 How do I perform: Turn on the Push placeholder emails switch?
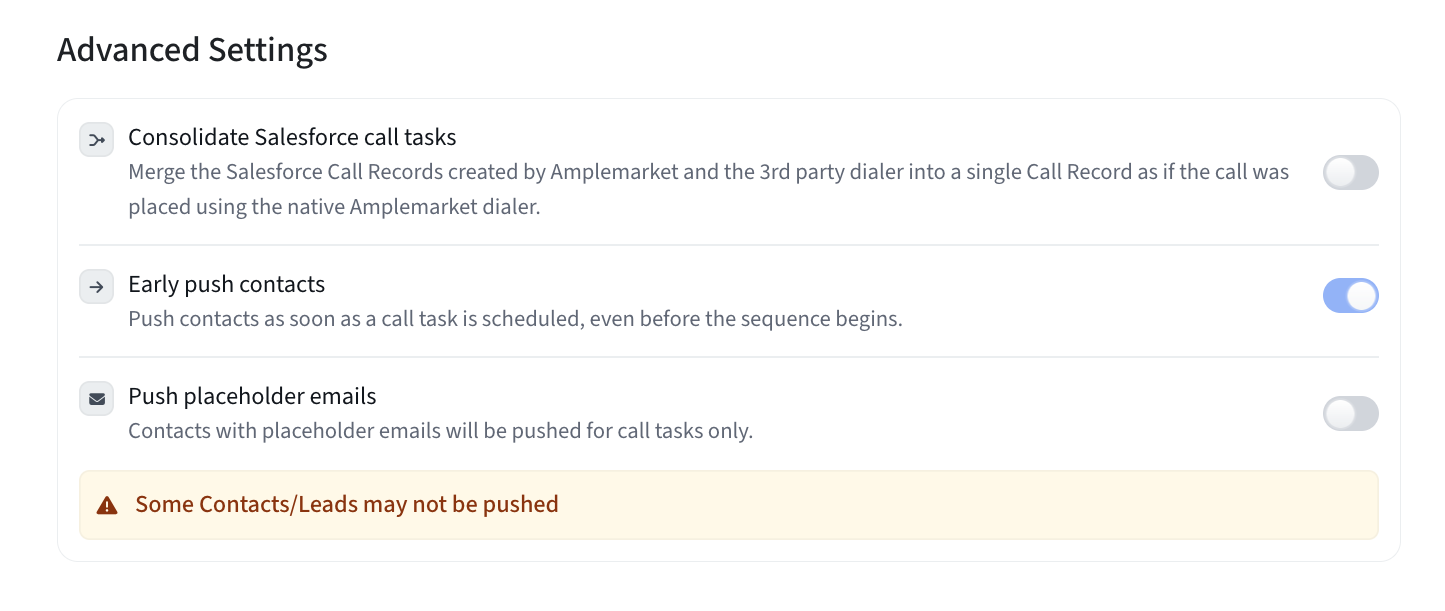point(1350,413)
